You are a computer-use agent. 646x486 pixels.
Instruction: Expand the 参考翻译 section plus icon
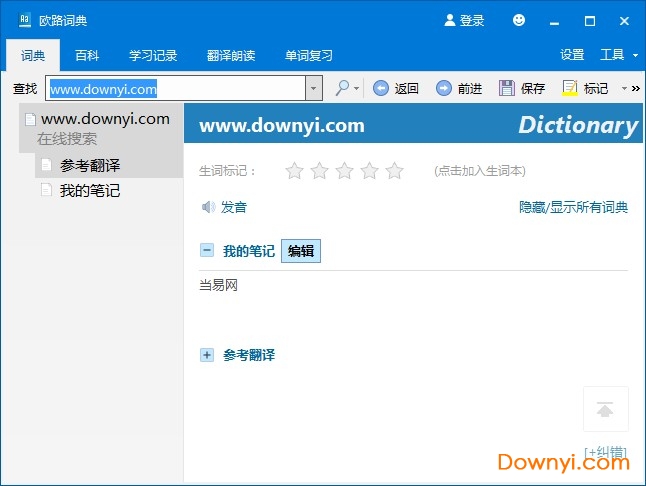[x=207, y=355]
